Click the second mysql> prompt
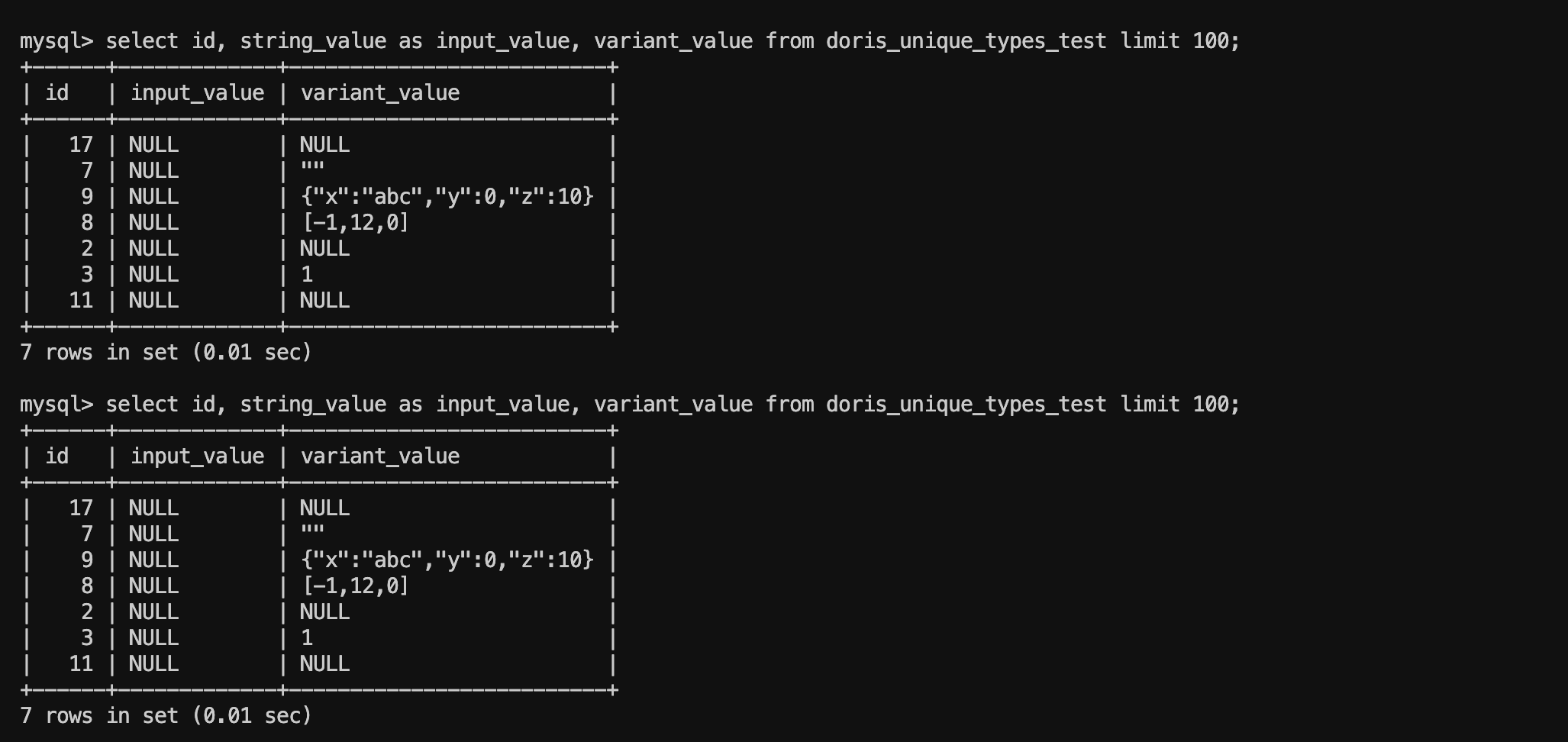This screenshot has width=1568, height=742. 56,404
